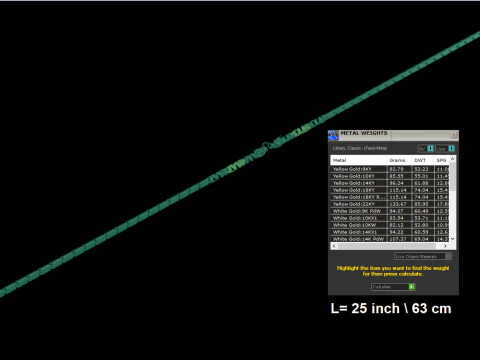Screen dimensions: 480x360
Task: Click the 94.22 grams cell
Action: [x=399, y=232]
